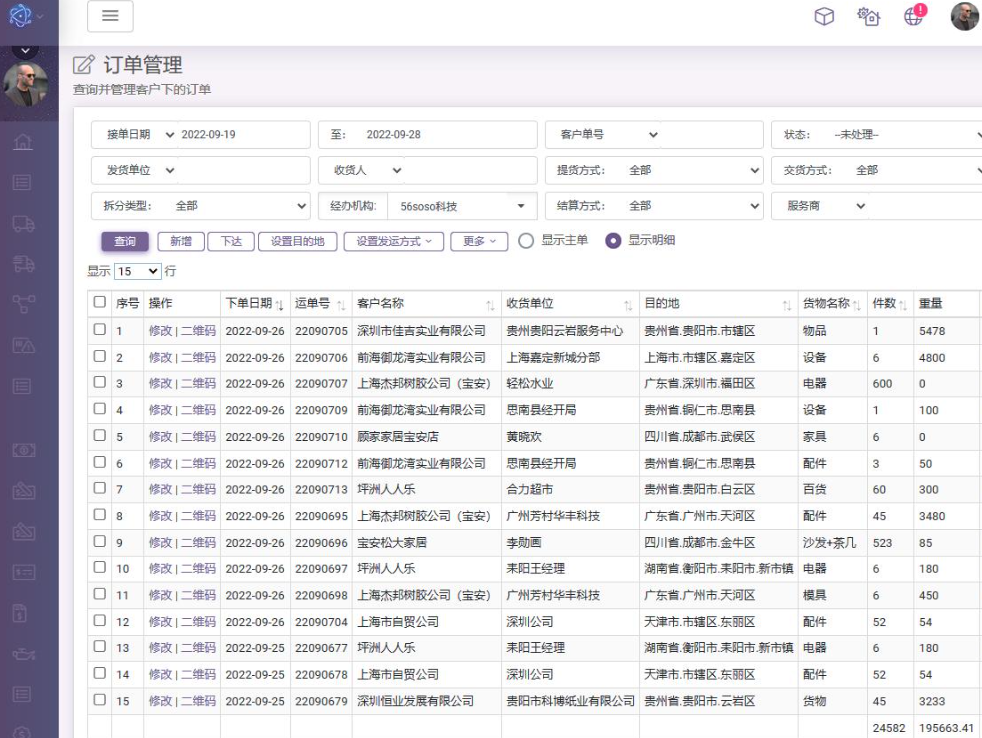The height and width of the screenshot is (738, 982).
Task: Tick checkbox for row 15 order 22090679
Action: click(x=100, y=700)
